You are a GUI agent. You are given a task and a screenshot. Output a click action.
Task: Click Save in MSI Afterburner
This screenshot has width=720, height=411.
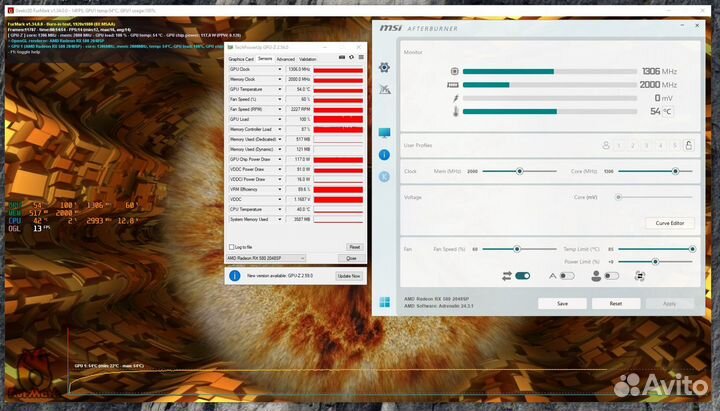pos(562,304)
